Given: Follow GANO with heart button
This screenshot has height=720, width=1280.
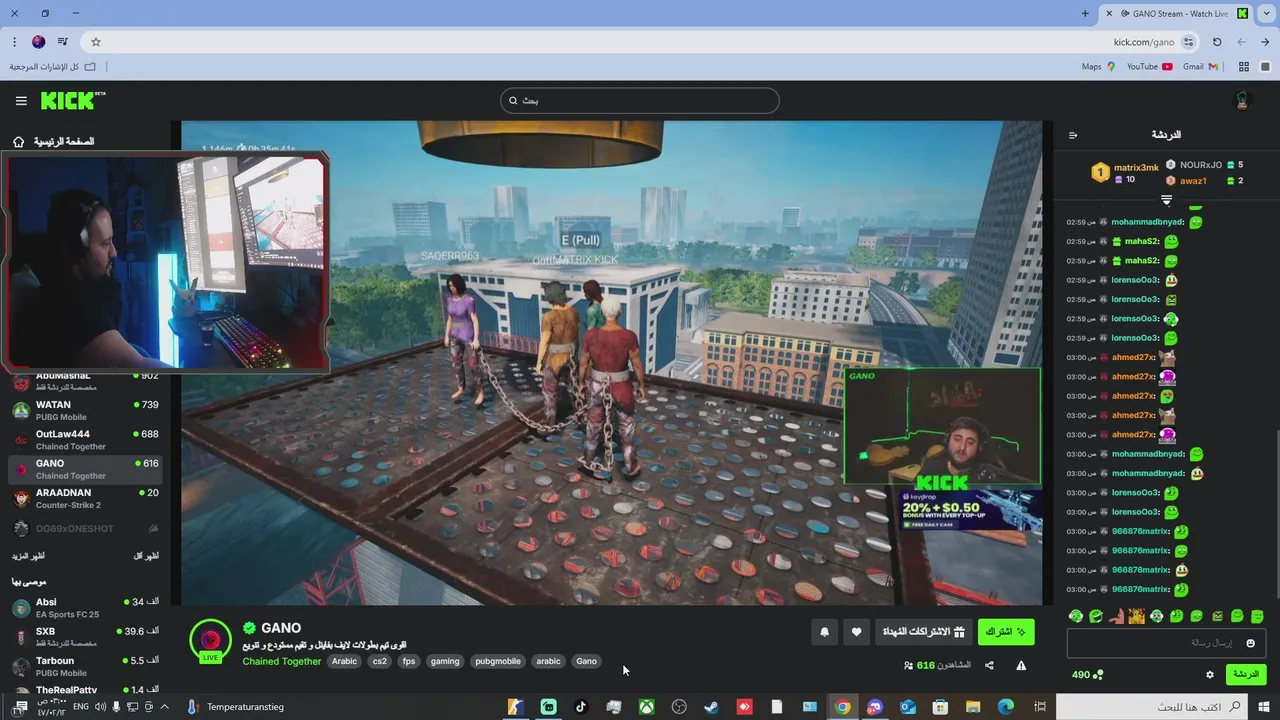Looking at the screenshot, I should tap(856, 632).
